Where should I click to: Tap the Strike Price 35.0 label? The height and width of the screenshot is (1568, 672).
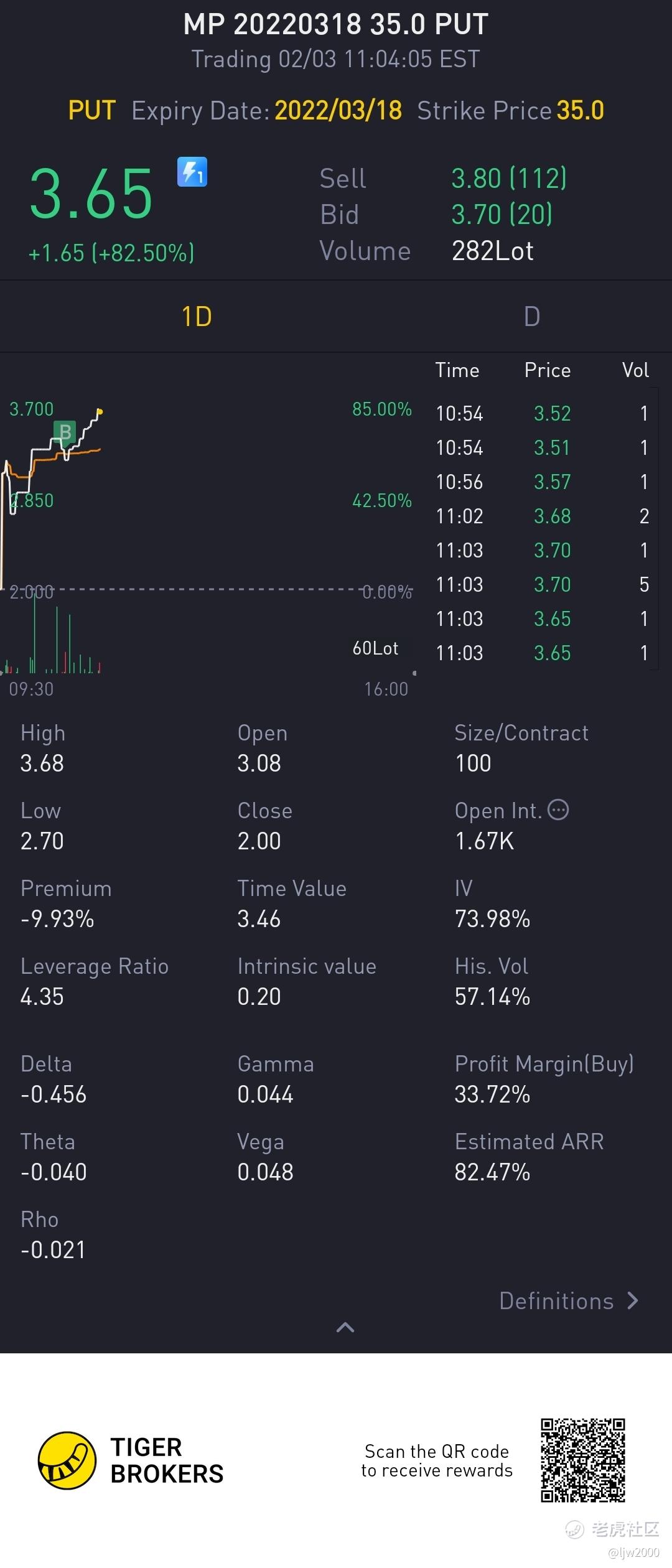(x=510, y=111)
